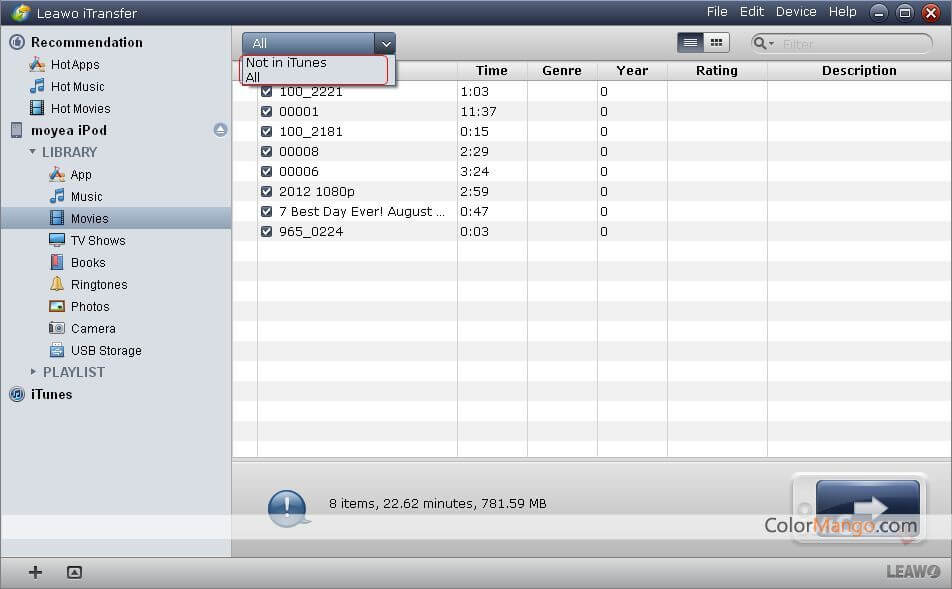
Task: Switch to grid thumbnail view
Action: click(x=716, y=43)
